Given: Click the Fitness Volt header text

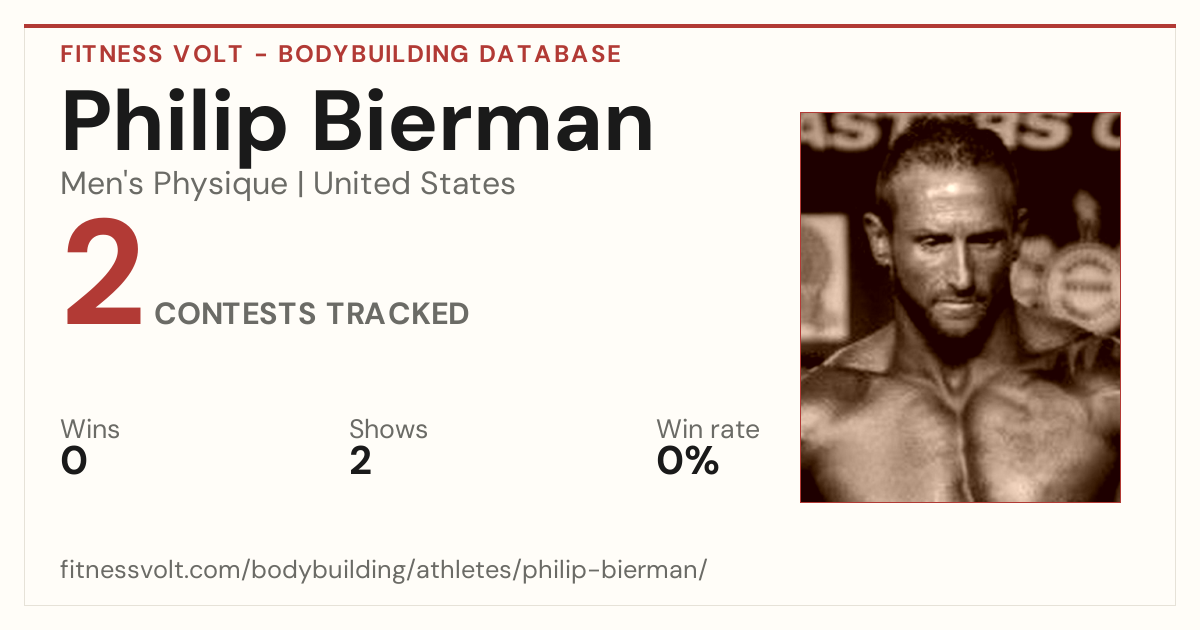Looking at the screenshot, I should coord(149,54).
